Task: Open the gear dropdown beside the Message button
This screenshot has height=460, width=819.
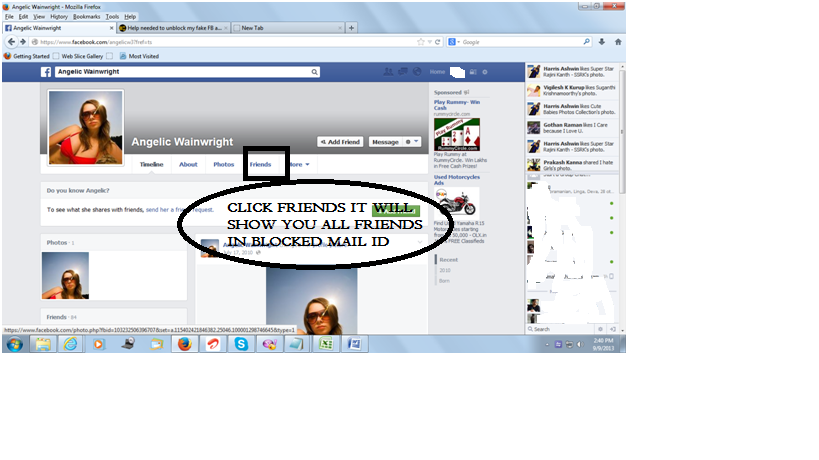Action: tap(412, 141)
